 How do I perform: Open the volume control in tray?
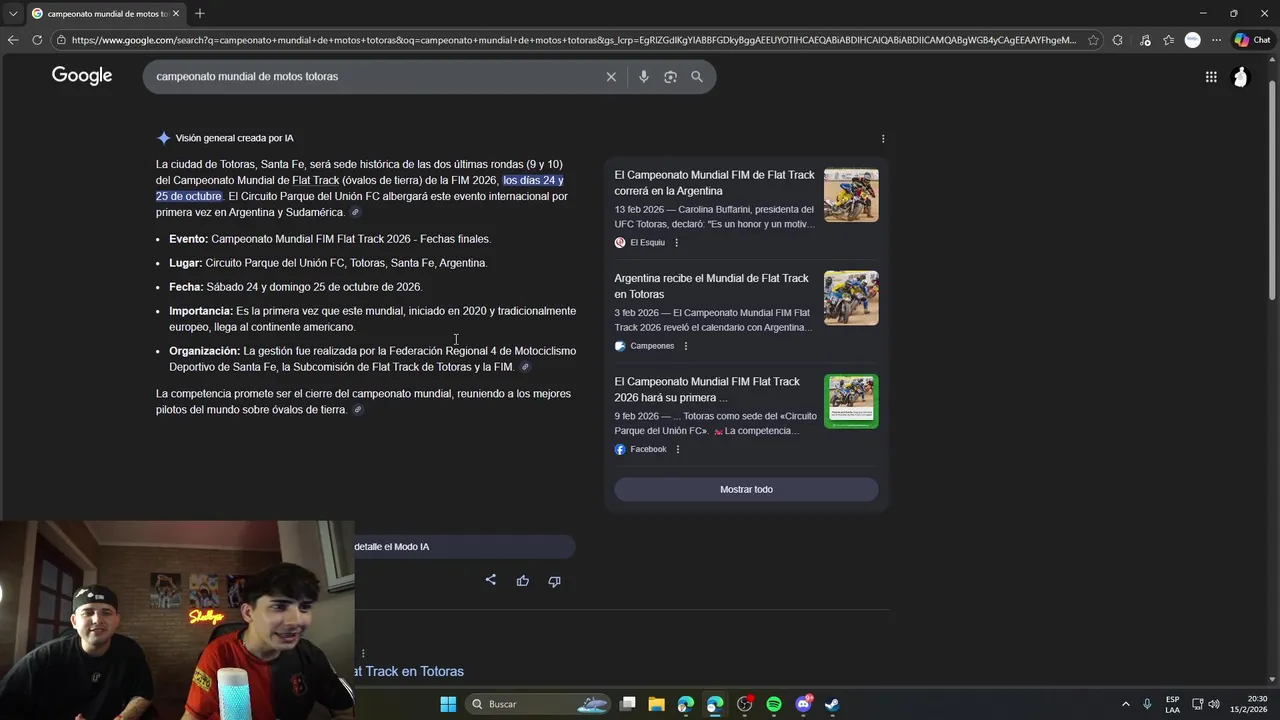click(1214, 704)
